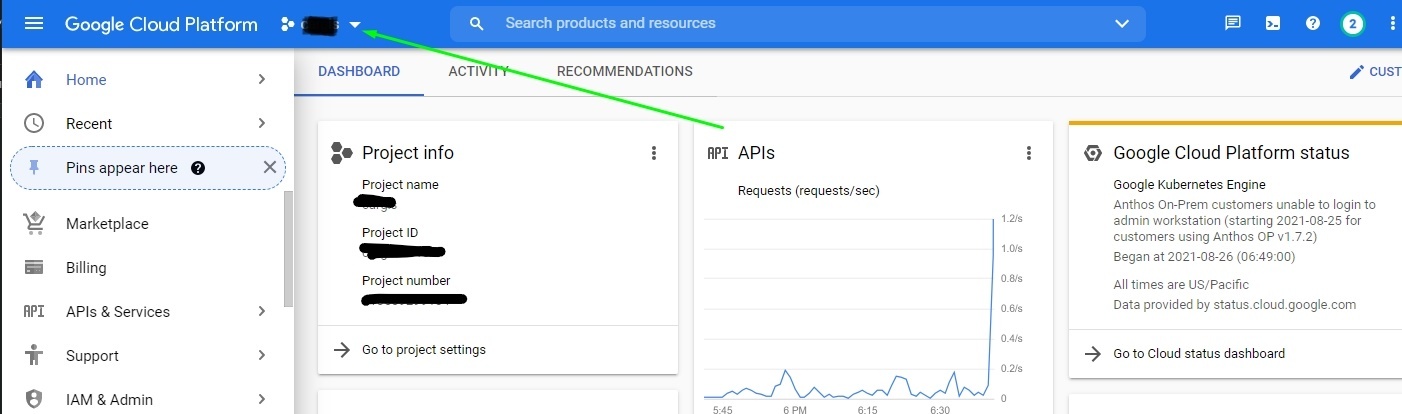
Task: Click the API icon beside APIs & Services
Action: click(x=34, y=312)
